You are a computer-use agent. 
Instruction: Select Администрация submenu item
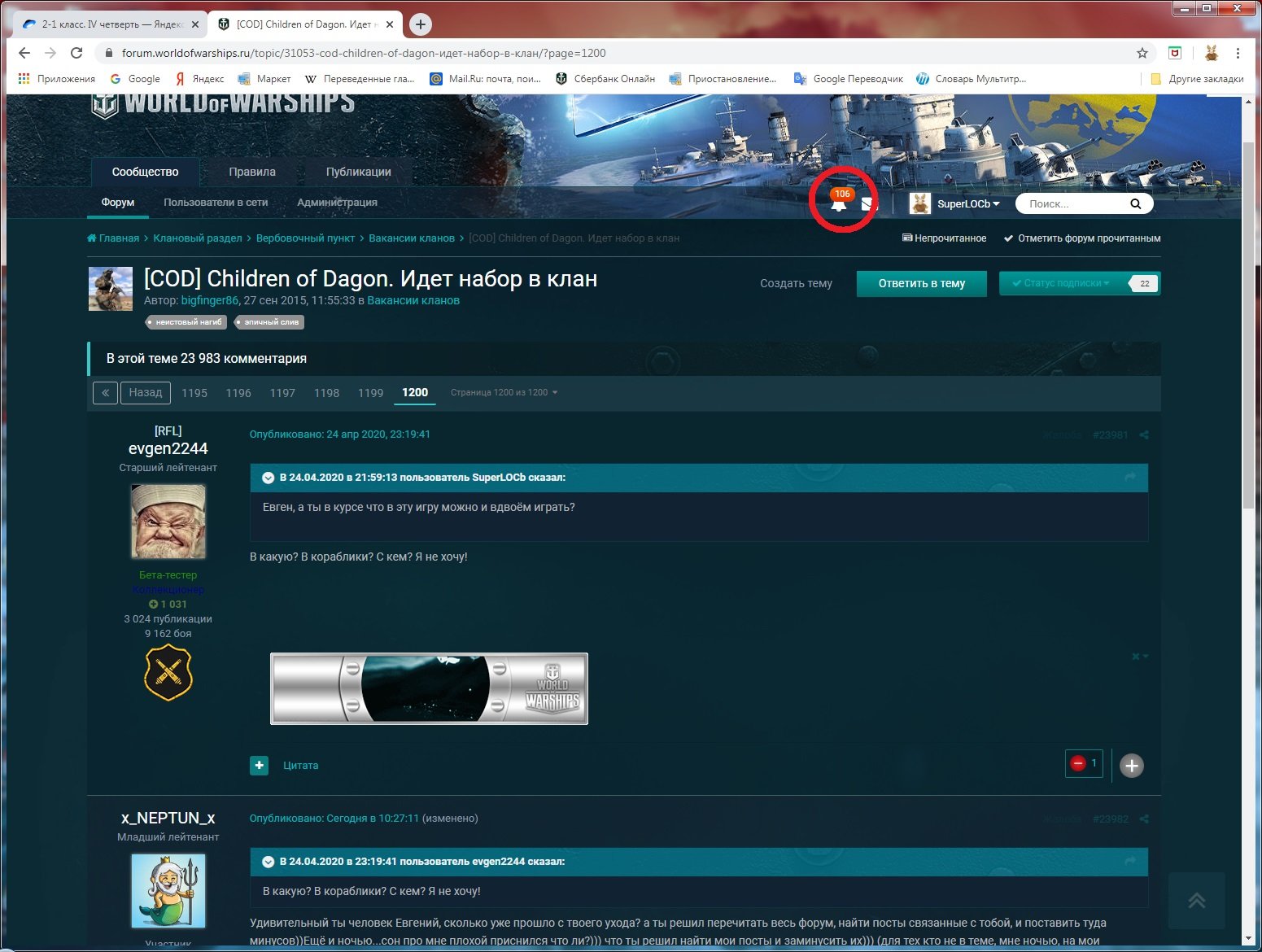click(337, 202)
